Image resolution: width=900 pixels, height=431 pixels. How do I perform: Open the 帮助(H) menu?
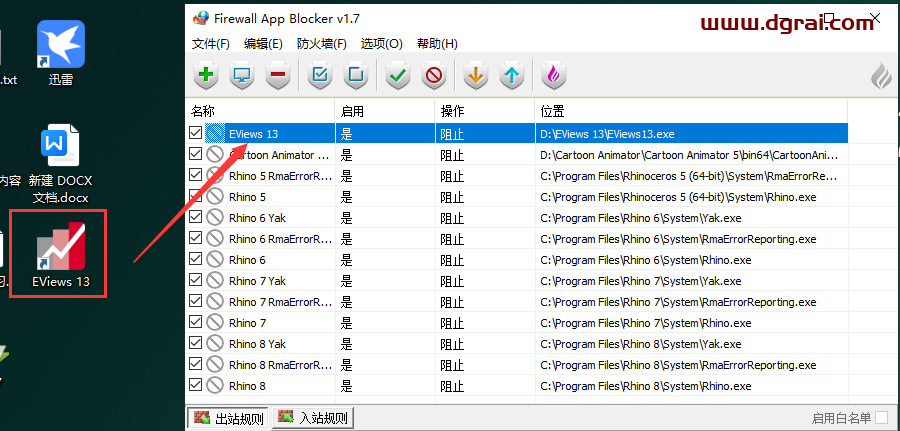(x=437, y=44)
